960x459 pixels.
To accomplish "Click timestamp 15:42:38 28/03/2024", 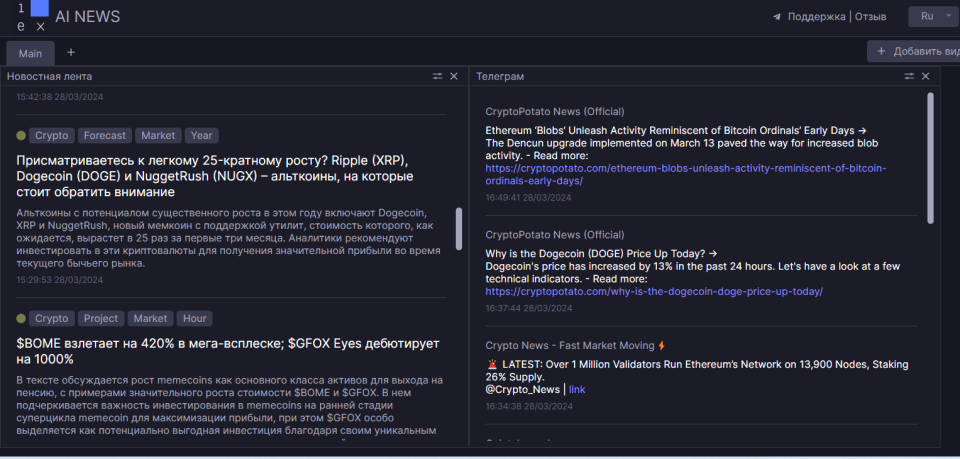I will click(60, 97).
